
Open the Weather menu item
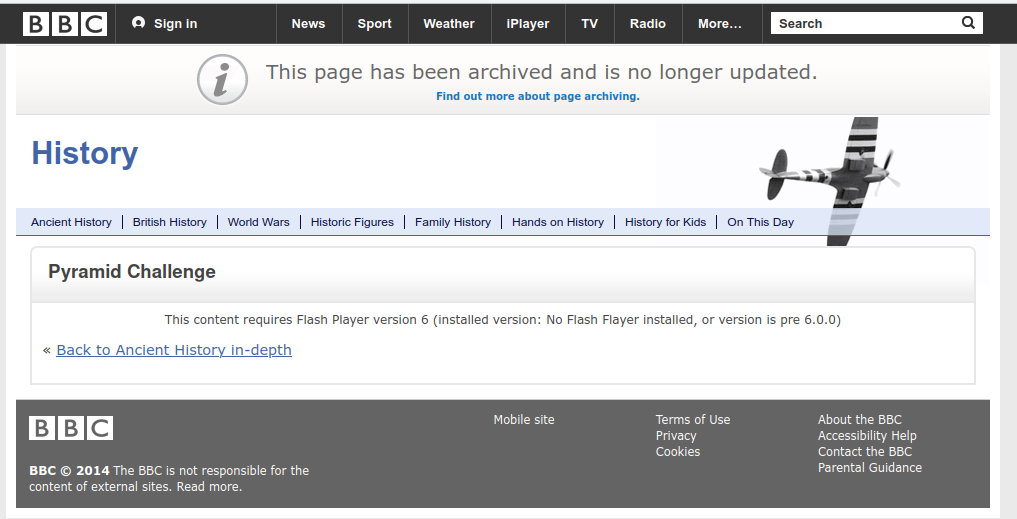pos(449,23)
